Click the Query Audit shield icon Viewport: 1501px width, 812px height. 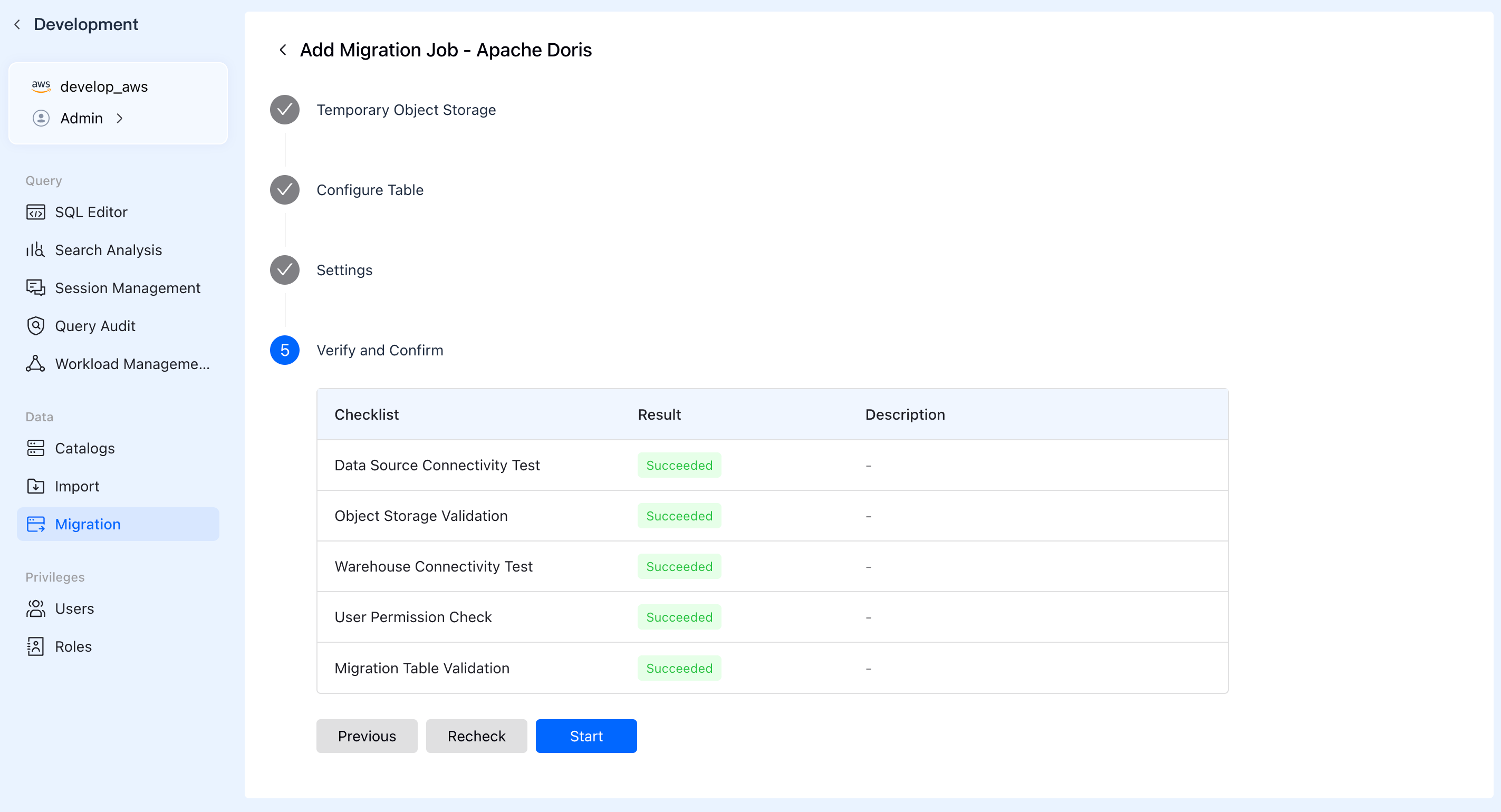click(35, 326)
